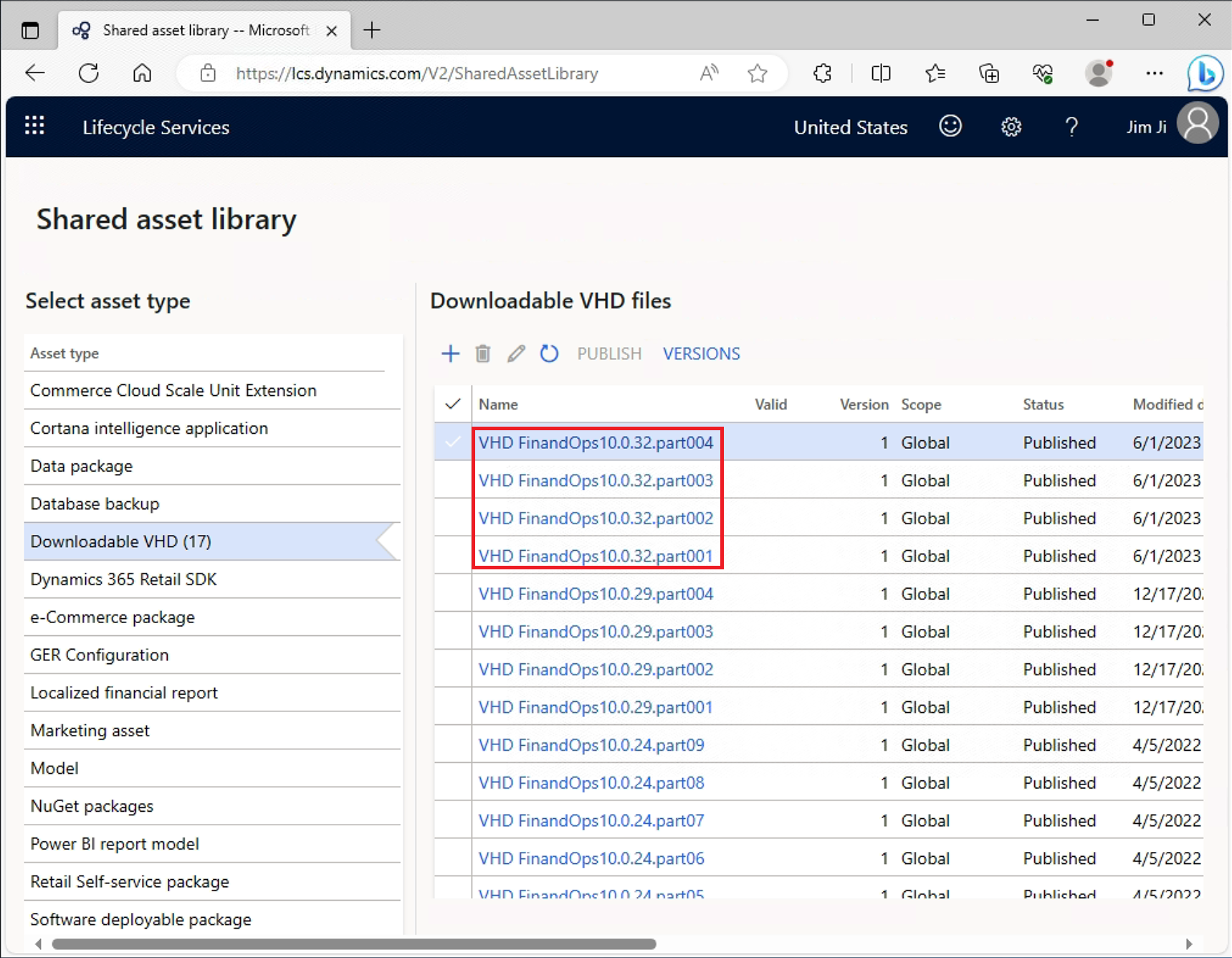Select Downloadable VHD (17) asset type
Image resolution: width=1232 pixels, height=958 pixels.
[212, 541]
